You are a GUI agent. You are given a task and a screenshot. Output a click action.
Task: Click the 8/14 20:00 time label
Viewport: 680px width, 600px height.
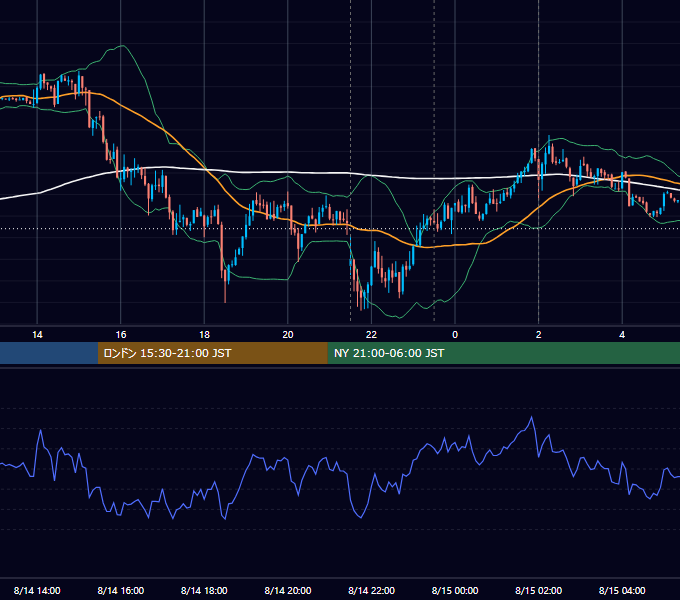(288, 590)
